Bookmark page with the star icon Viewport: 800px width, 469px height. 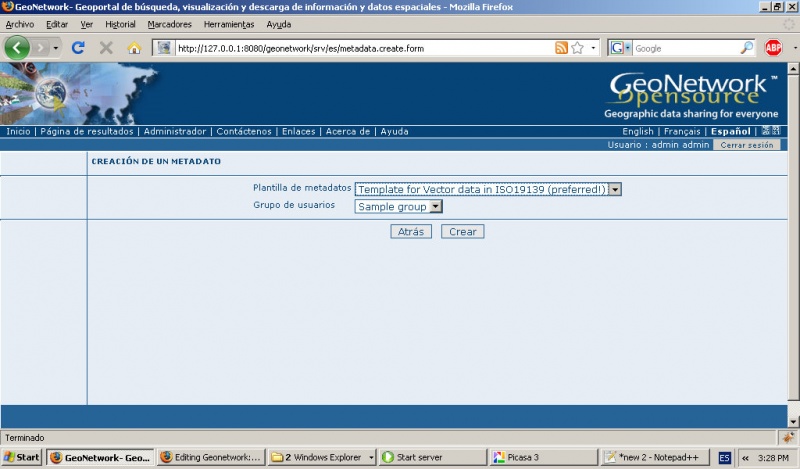point(578,47)
